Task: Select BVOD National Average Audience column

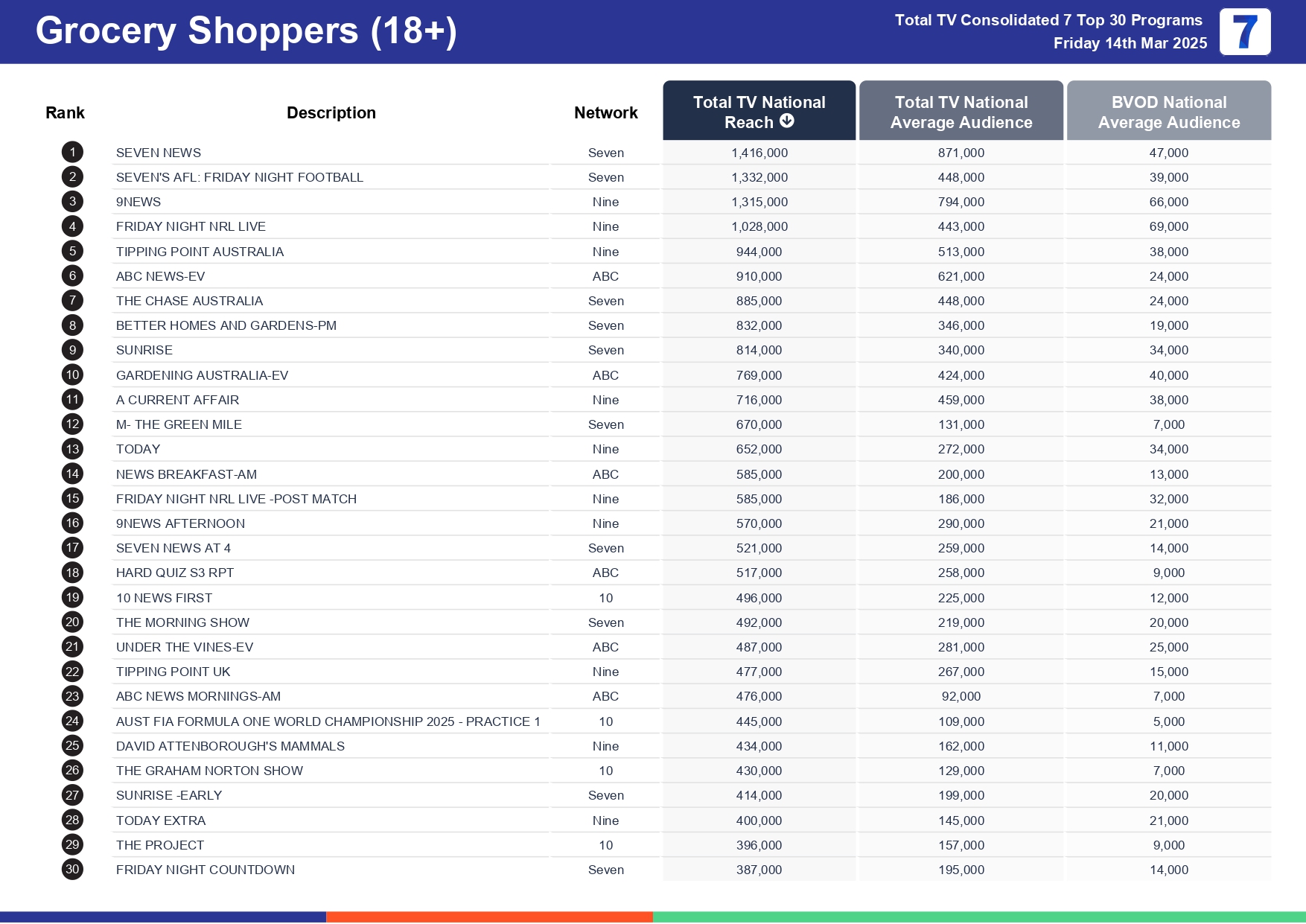Action: (1168, 112)
